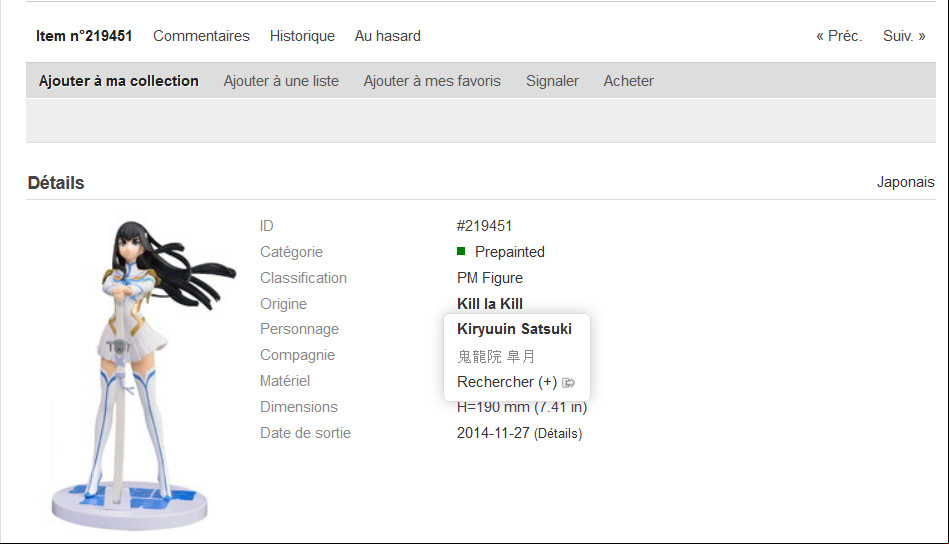Image resolution: width=949 pixels, height=544 pixels.
Task: Click Ajouter à ma collection
Action: [x=119, y=81]
